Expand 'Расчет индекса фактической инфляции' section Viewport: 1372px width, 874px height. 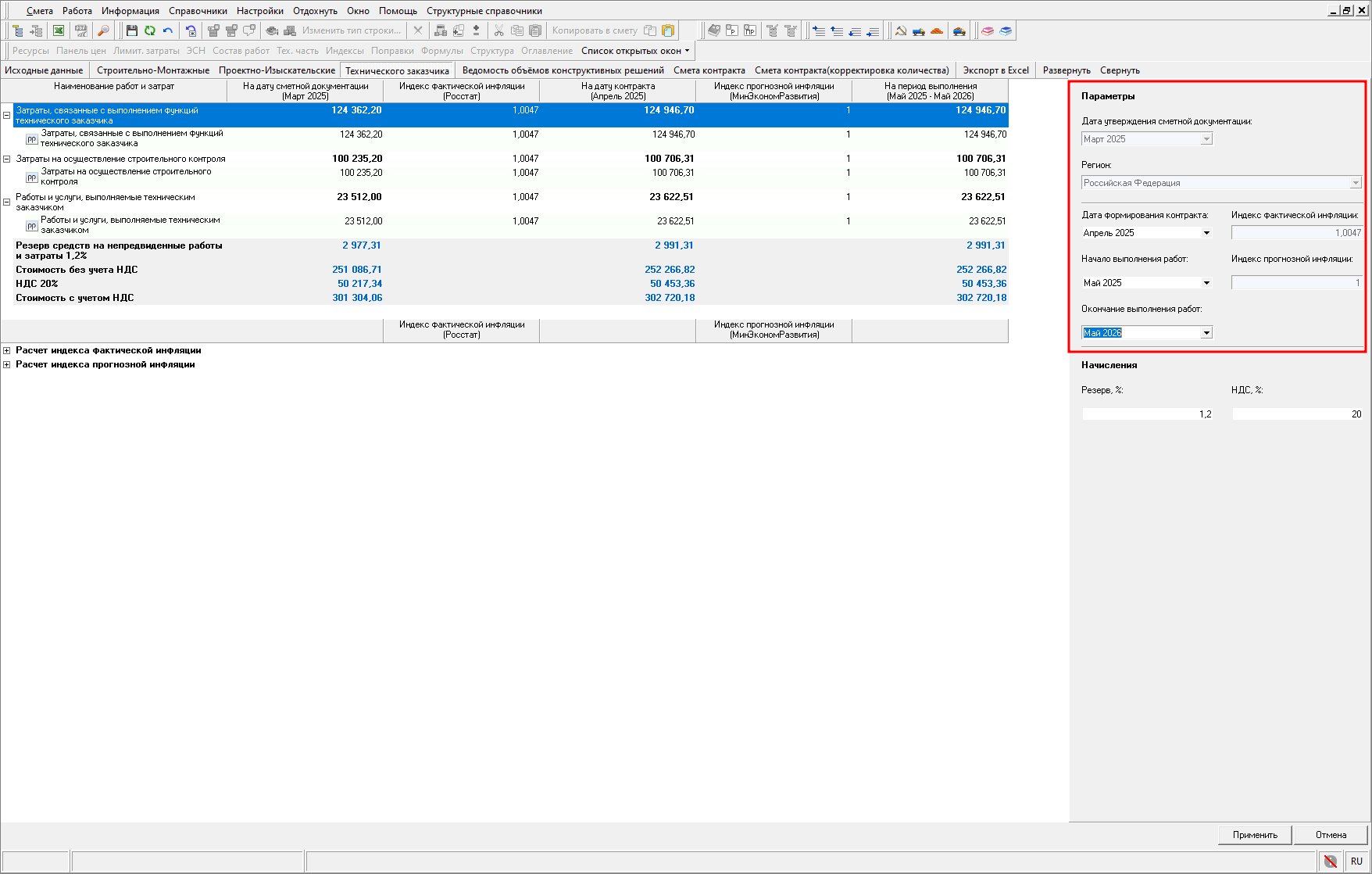tap(7, 351)
